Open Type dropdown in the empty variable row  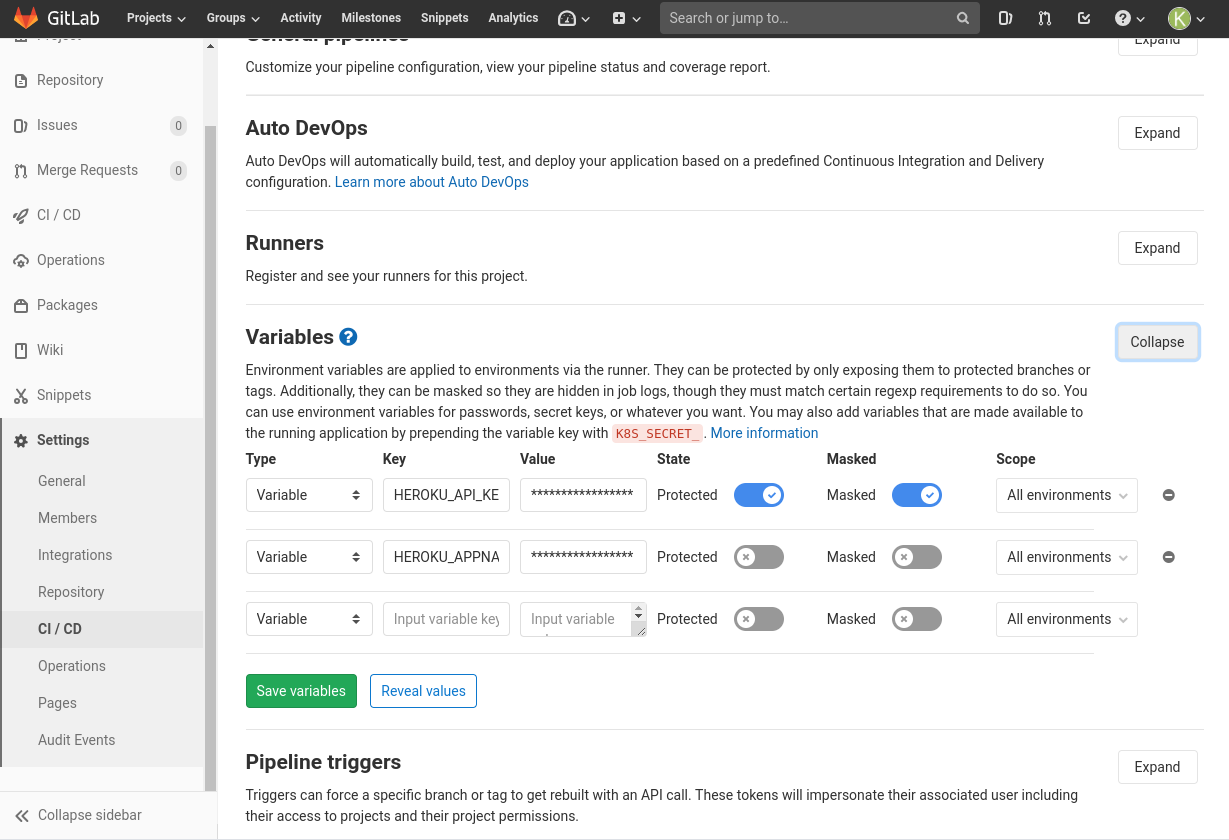pyautogui.click(x=308, y=619)
